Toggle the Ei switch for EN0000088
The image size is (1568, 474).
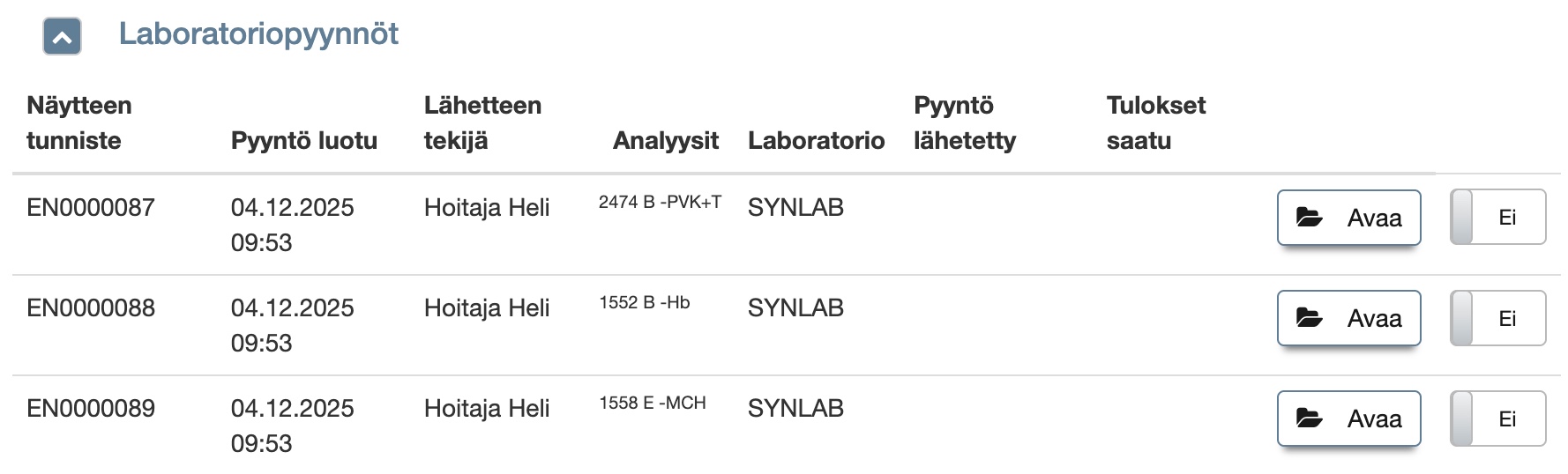point(1497,318)
